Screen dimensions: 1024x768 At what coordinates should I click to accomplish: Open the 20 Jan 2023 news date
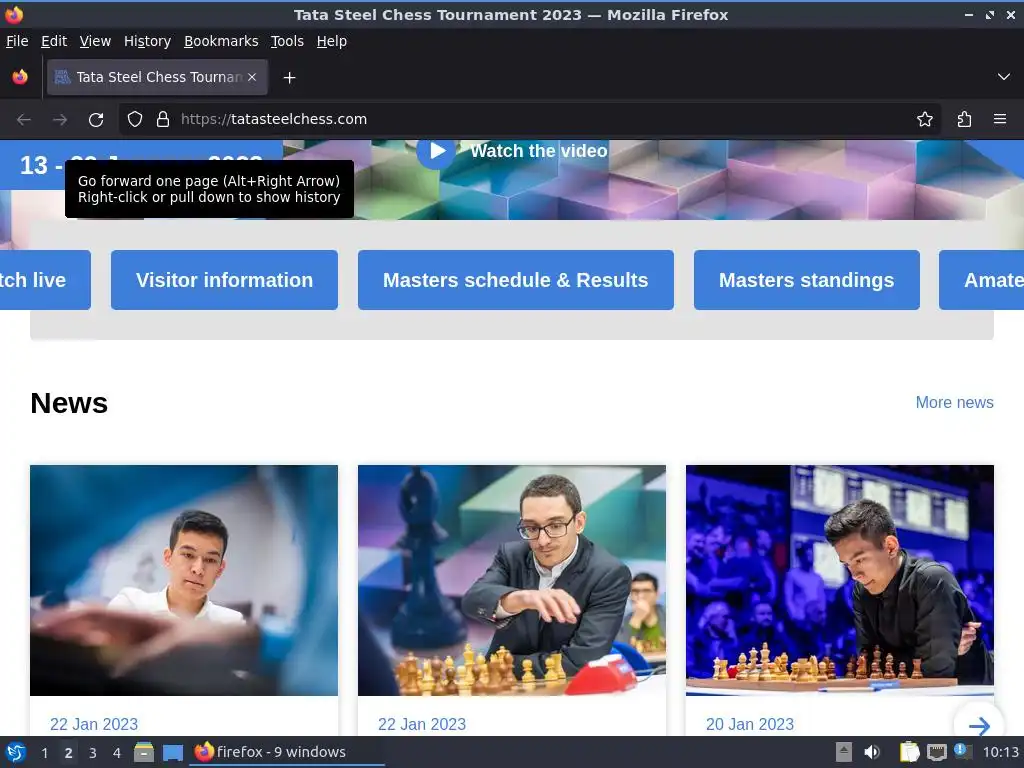tap(750, 724)
